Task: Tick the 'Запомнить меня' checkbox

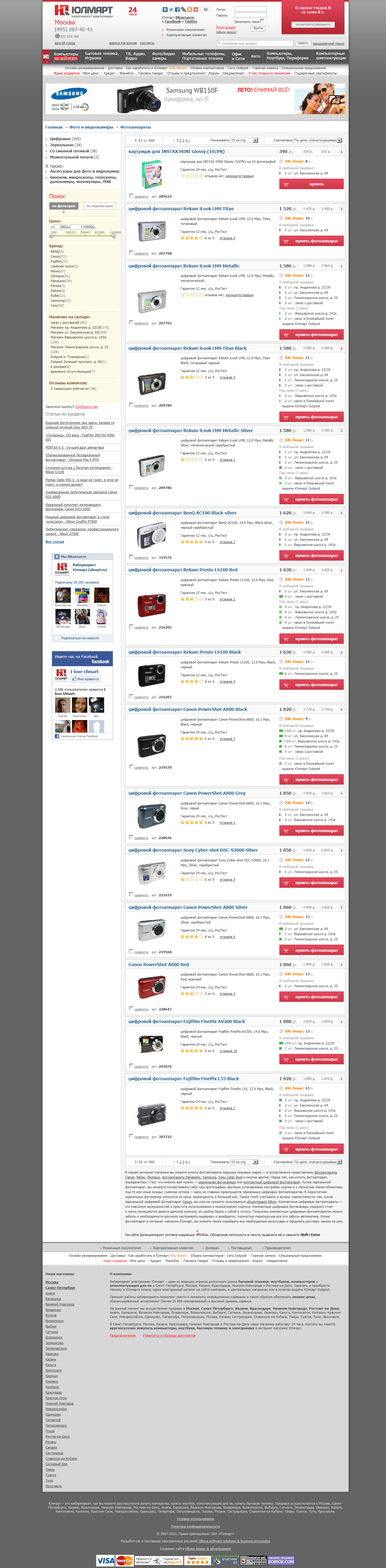Action: pos(262,21)
